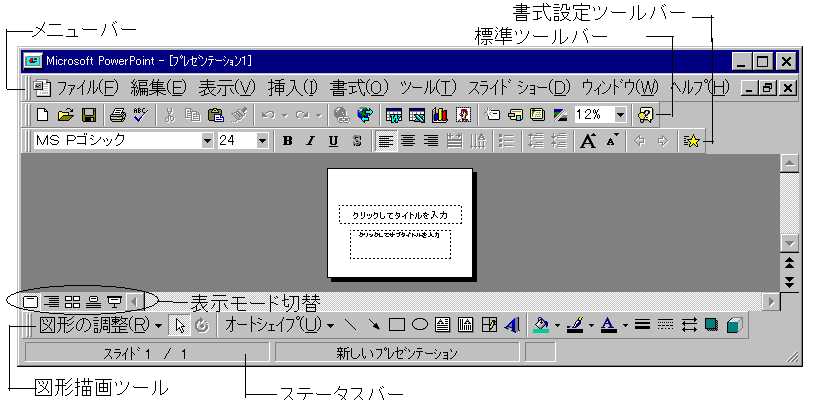Open the 表示(V) menu

(227, 88)
